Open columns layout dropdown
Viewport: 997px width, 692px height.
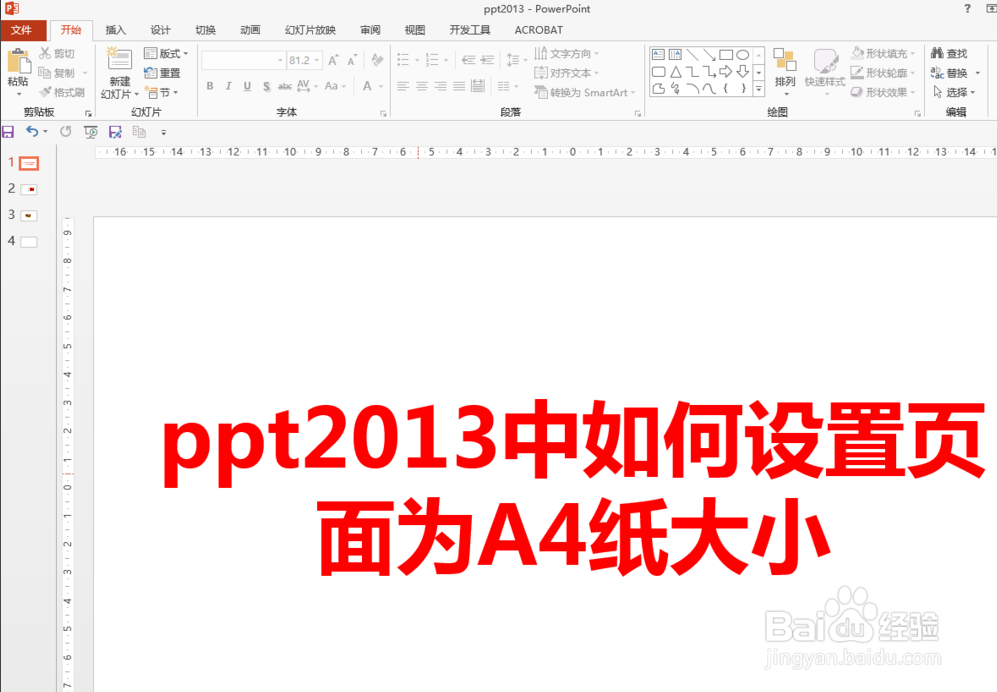507,86
